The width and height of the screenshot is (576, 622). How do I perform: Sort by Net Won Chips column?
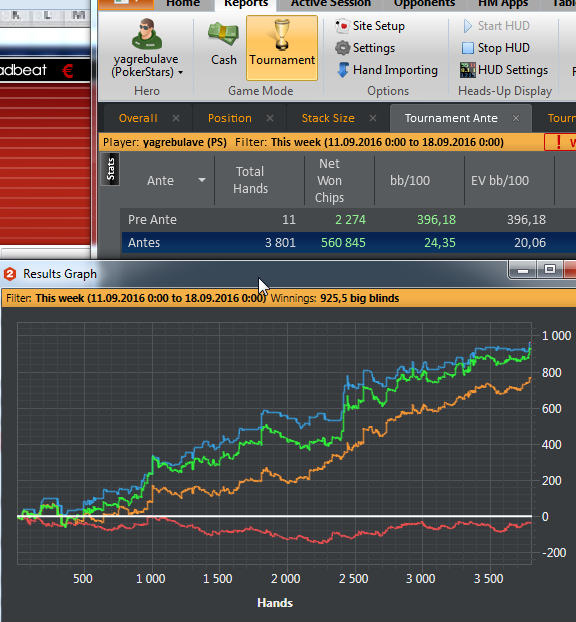pos(329,180)
